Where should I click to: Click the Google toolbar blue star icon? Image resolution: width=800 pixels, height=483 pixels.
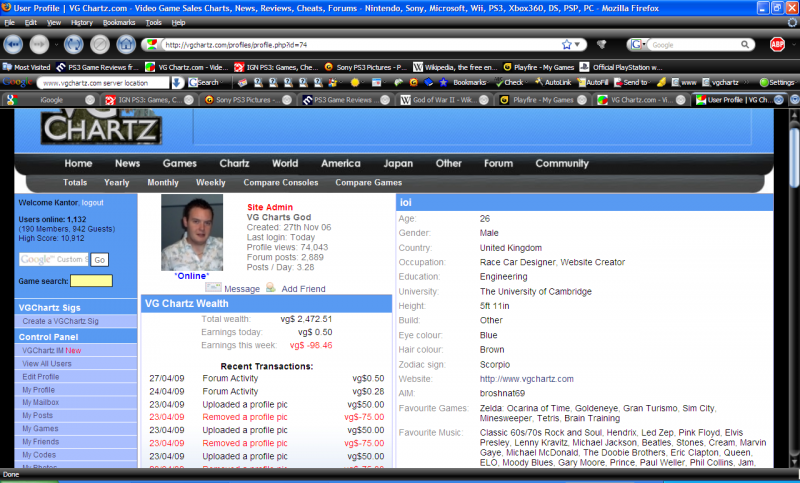click(x=443, y=83)
